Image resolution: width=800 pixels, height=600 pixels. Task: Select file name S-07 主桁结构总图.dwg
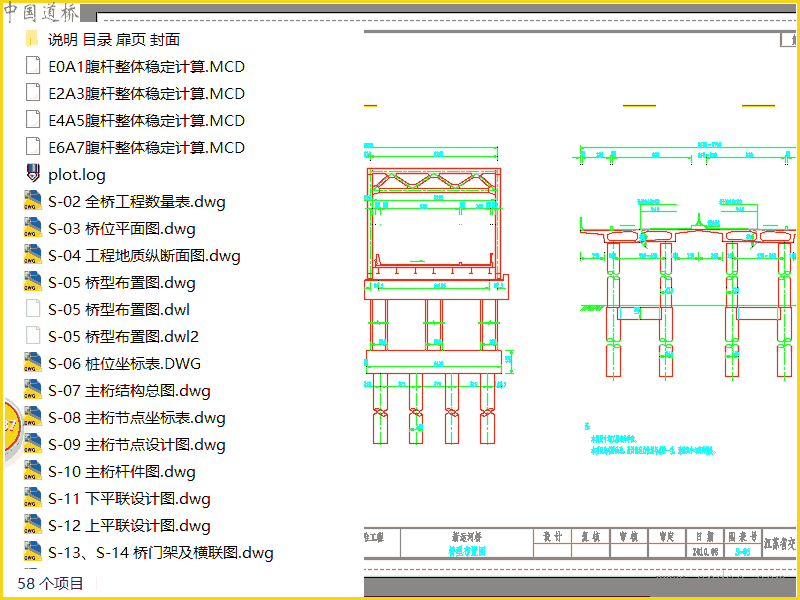pos(129,391)
